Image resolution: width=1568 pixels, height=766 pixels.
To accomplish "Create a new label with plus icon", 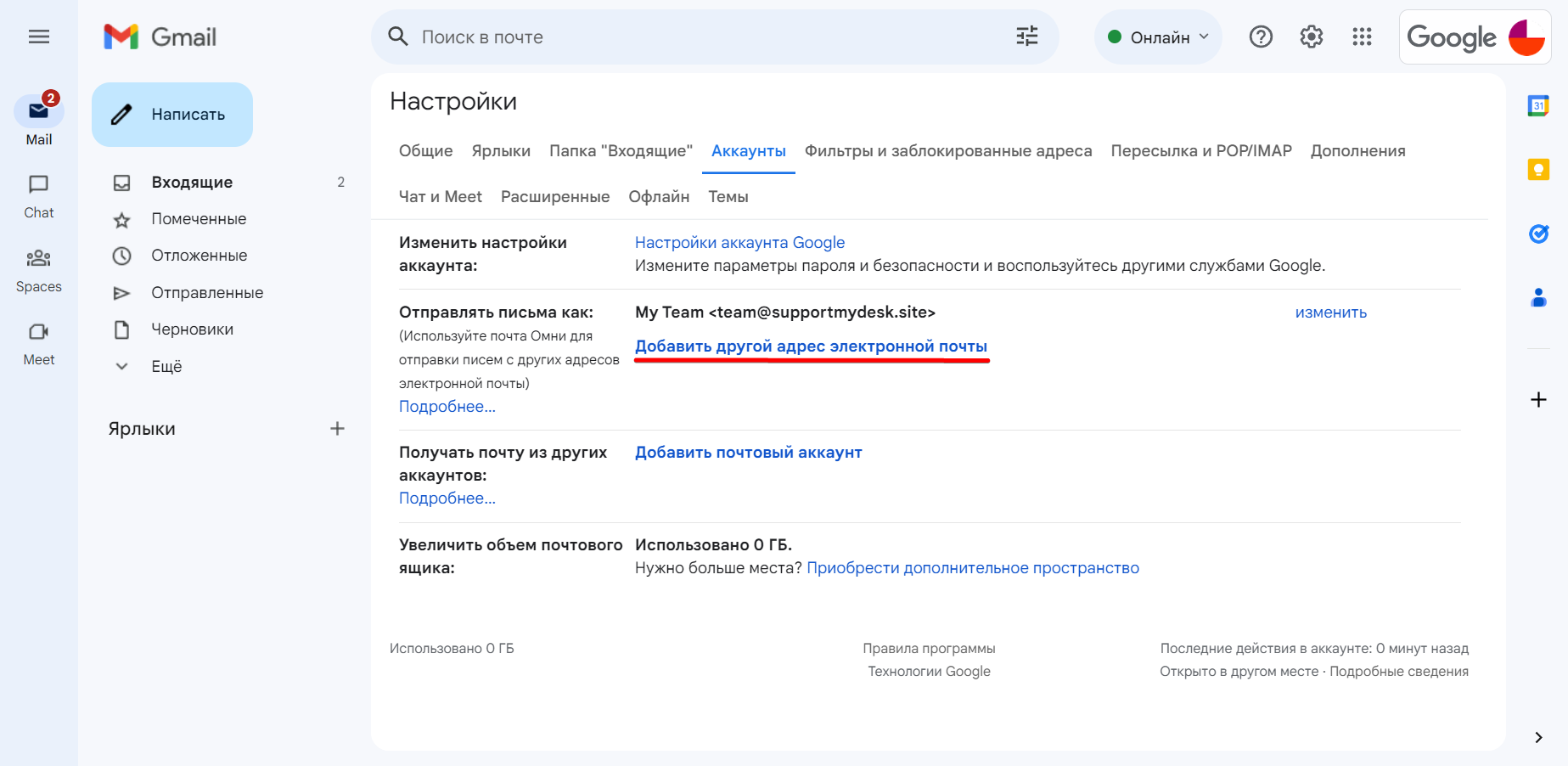I will (337, 429).
